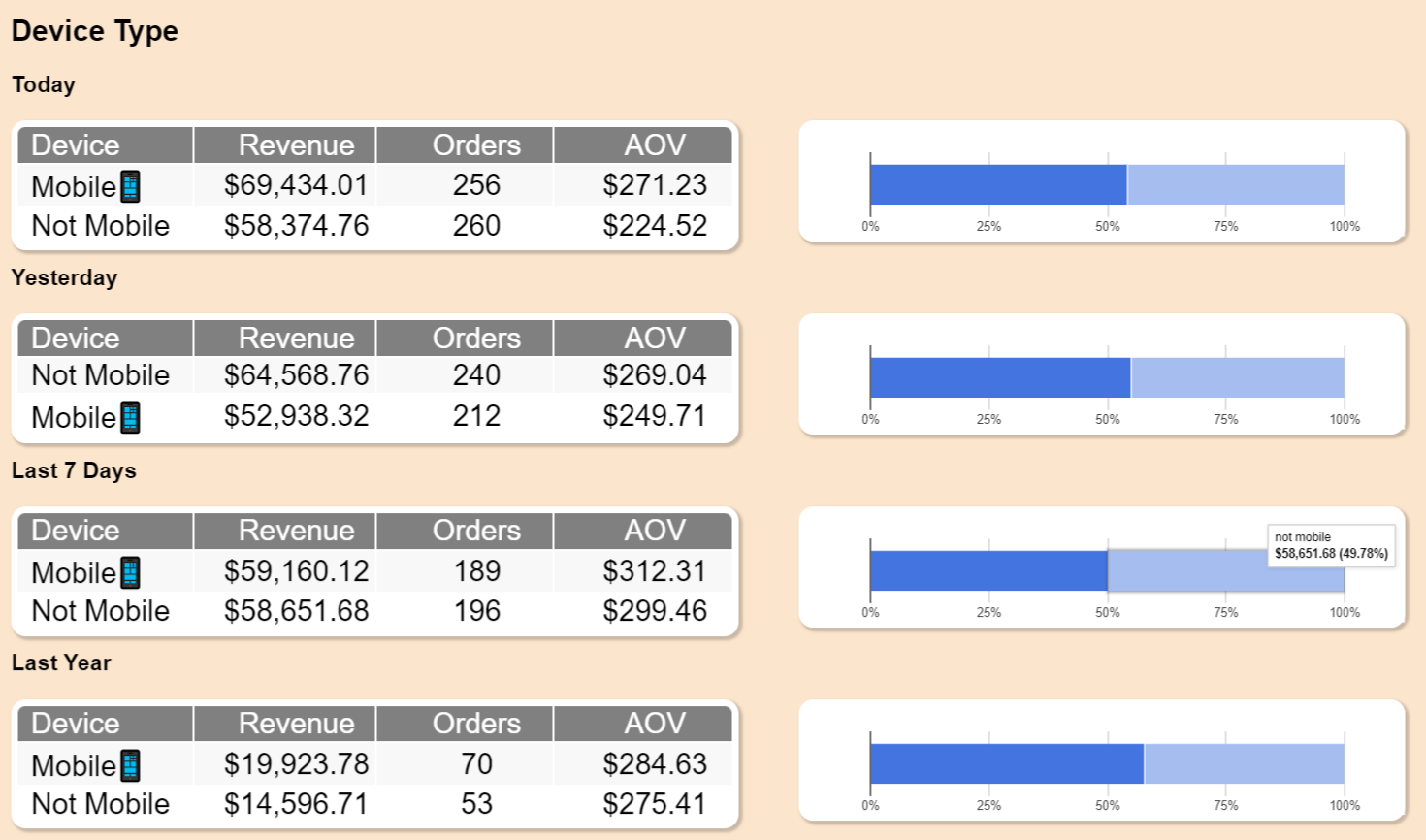
Task: Click light blue segment in Yesterday chart
Action: click(x=1237, y=377)
